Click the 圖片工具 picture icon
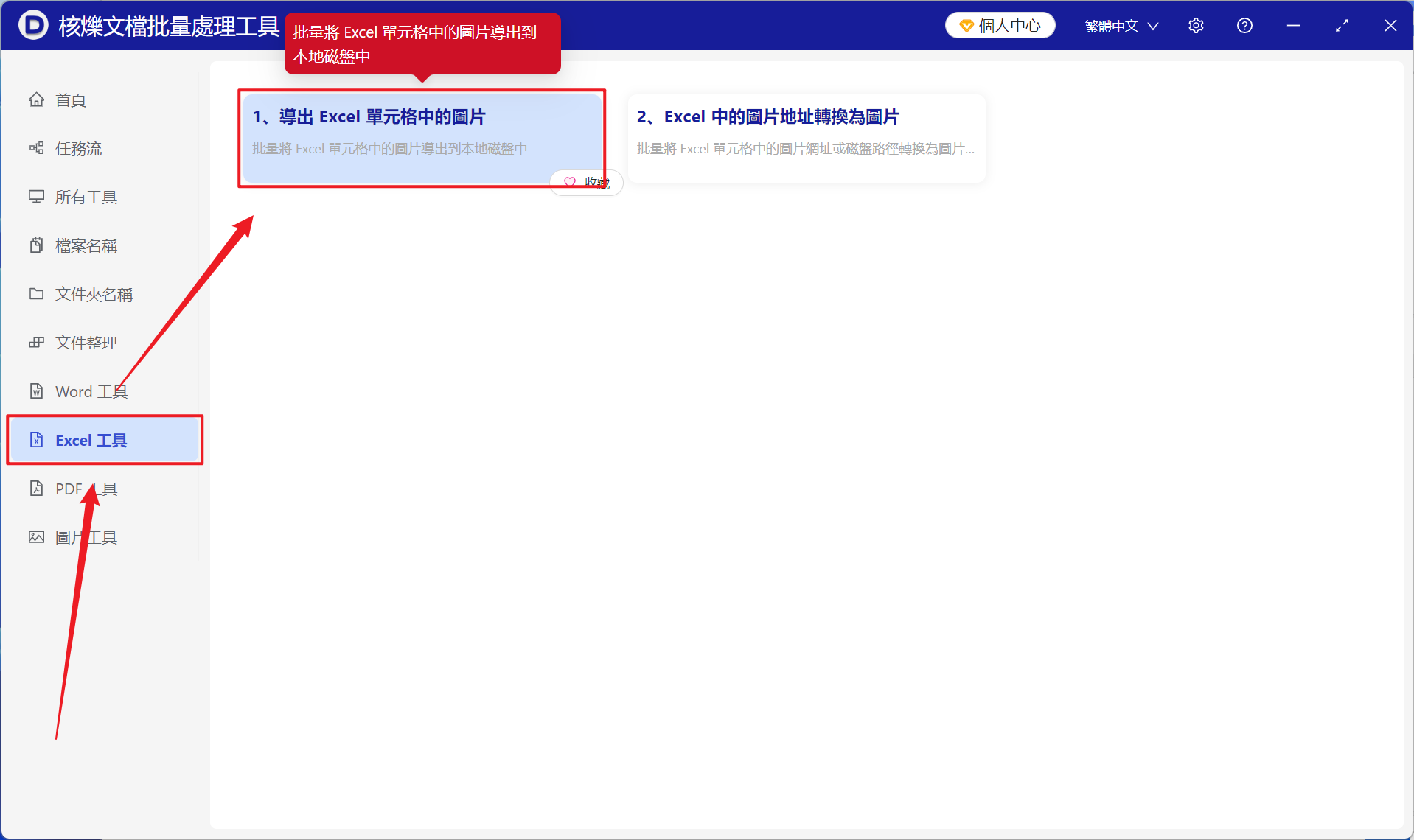This screenshot has width=1414, height=840. (36, 537)
